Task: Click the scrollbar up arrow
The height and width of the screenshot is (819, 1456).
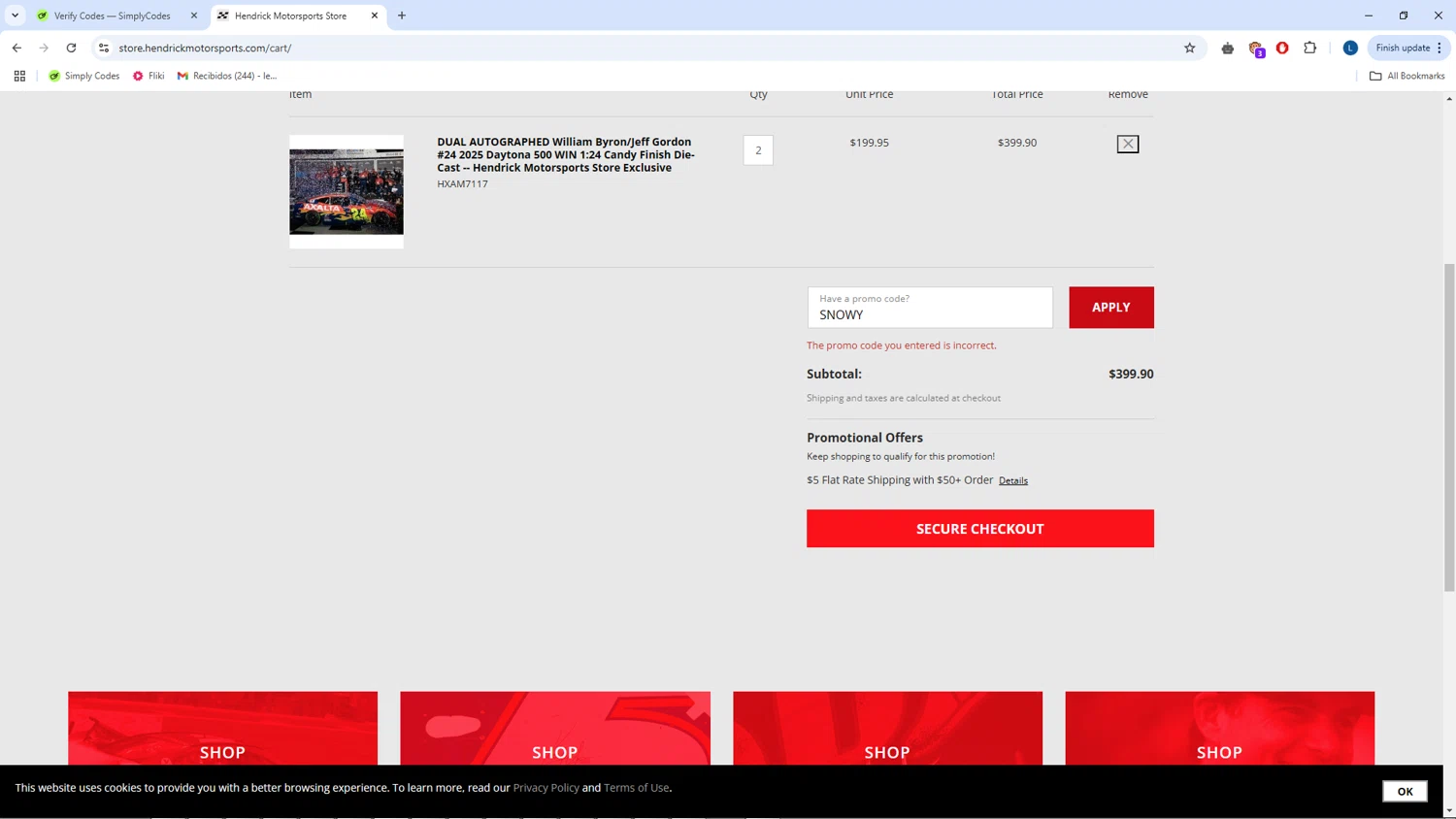Action: coord(1449,99)
